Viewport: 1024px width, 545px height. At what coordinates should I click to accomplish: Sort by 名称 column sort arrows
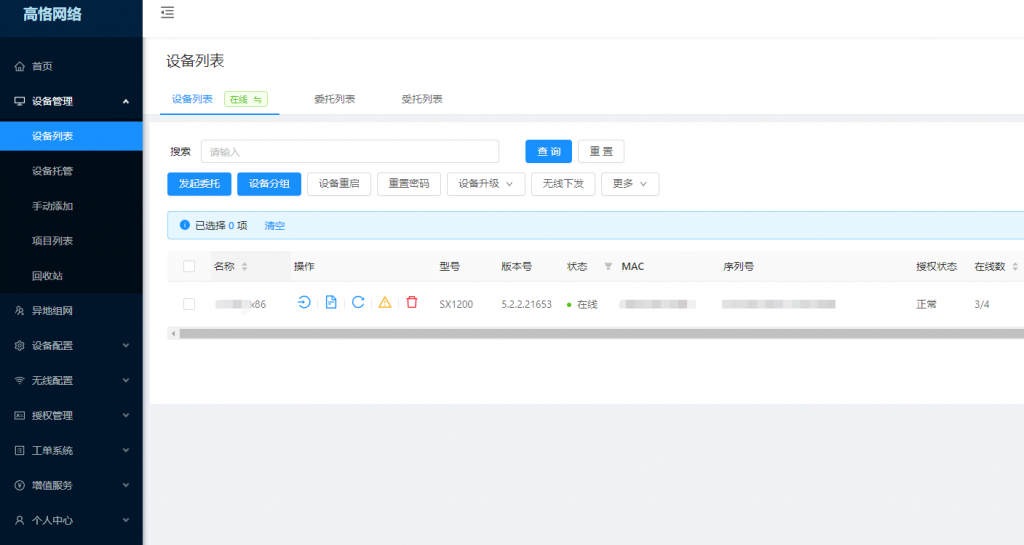click(245, 267)
